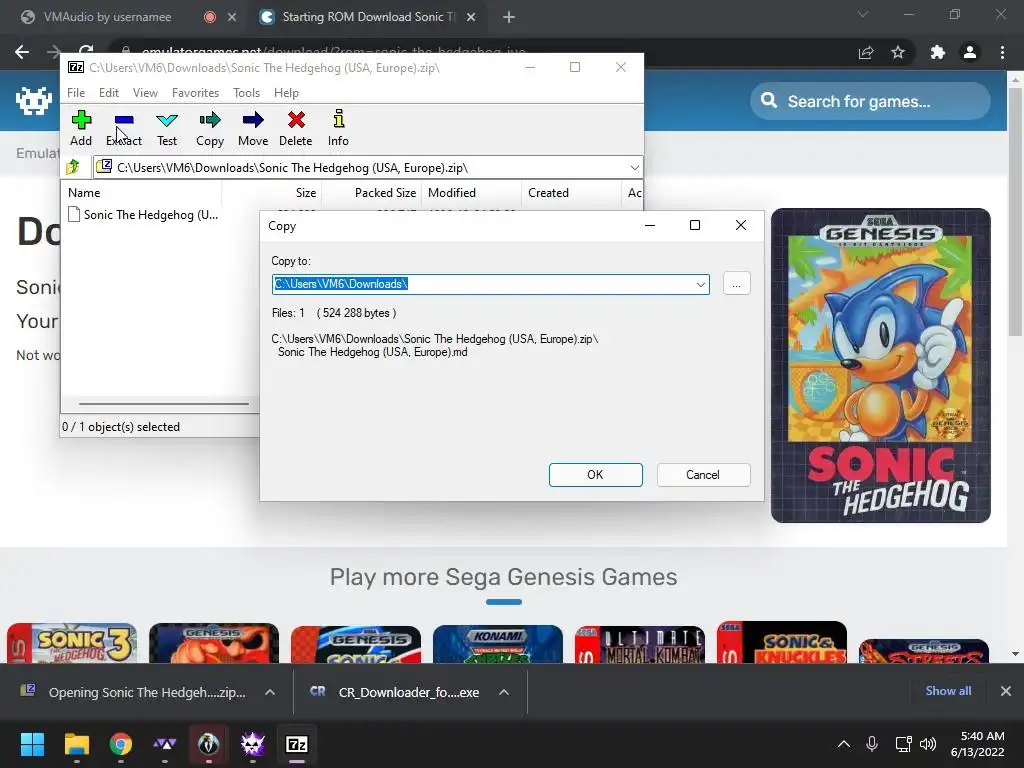Select Sonic The Hedgehog file in list
This screenshot has height=768, width=1024.
tap(144, 215)
